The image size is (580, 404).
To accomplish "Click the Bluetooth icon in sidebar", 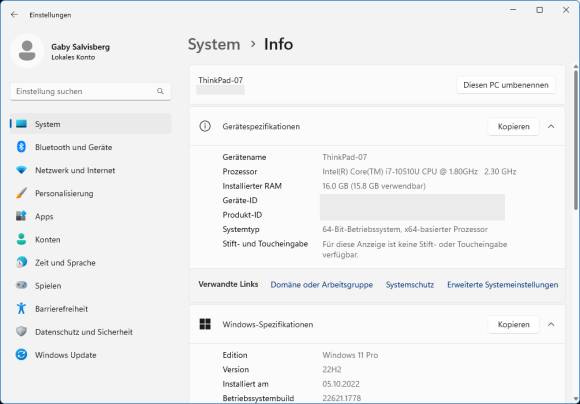I will pyautogui.click(x=21, y=147).
